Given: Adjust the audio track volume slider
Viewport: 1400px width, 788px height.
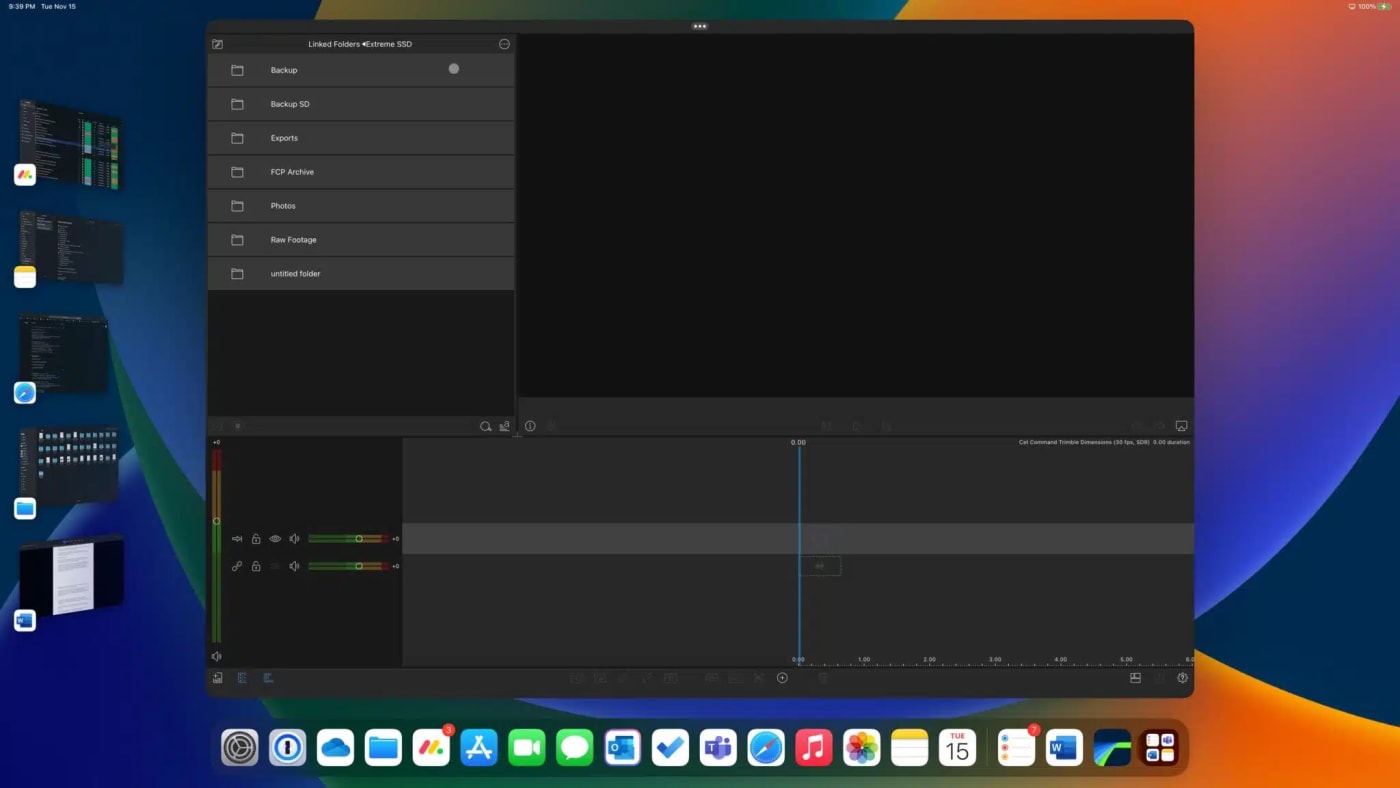Looking at the screenshot, I should (x=359, y=565).
